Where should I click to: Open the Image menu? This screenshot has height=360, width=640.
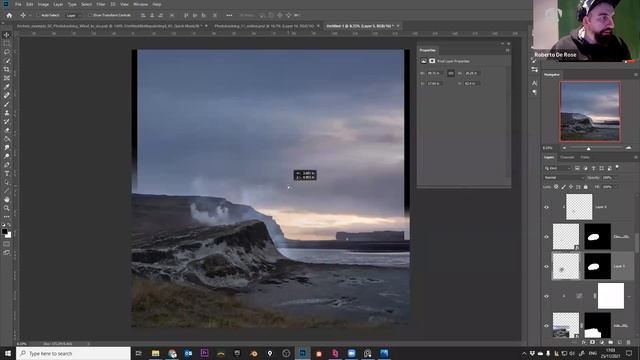point(43,4)
